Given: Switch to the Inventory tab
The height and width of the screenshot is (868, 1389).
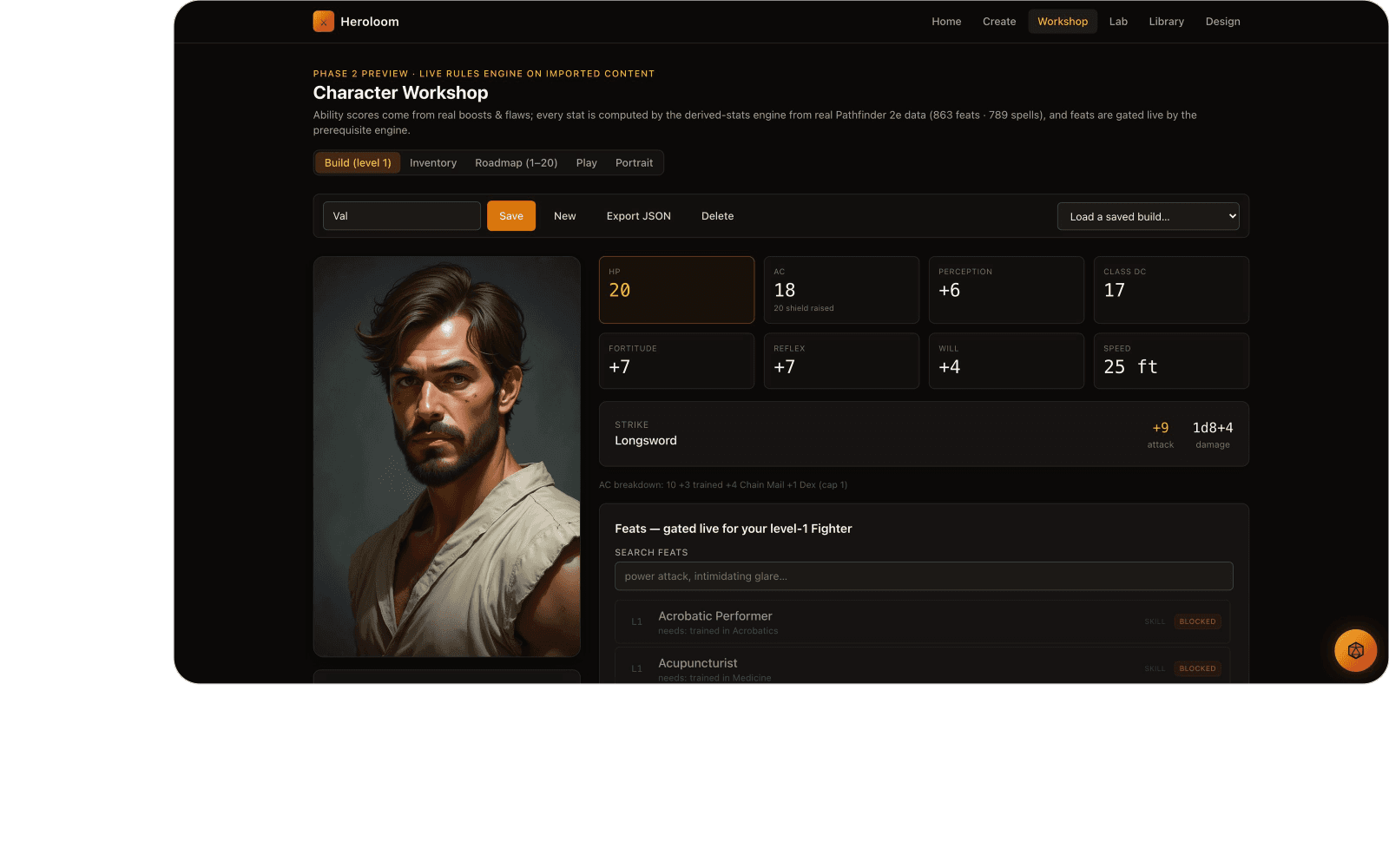Looking at the screenshot, I should pyautogui.click(x=433, y=163).
